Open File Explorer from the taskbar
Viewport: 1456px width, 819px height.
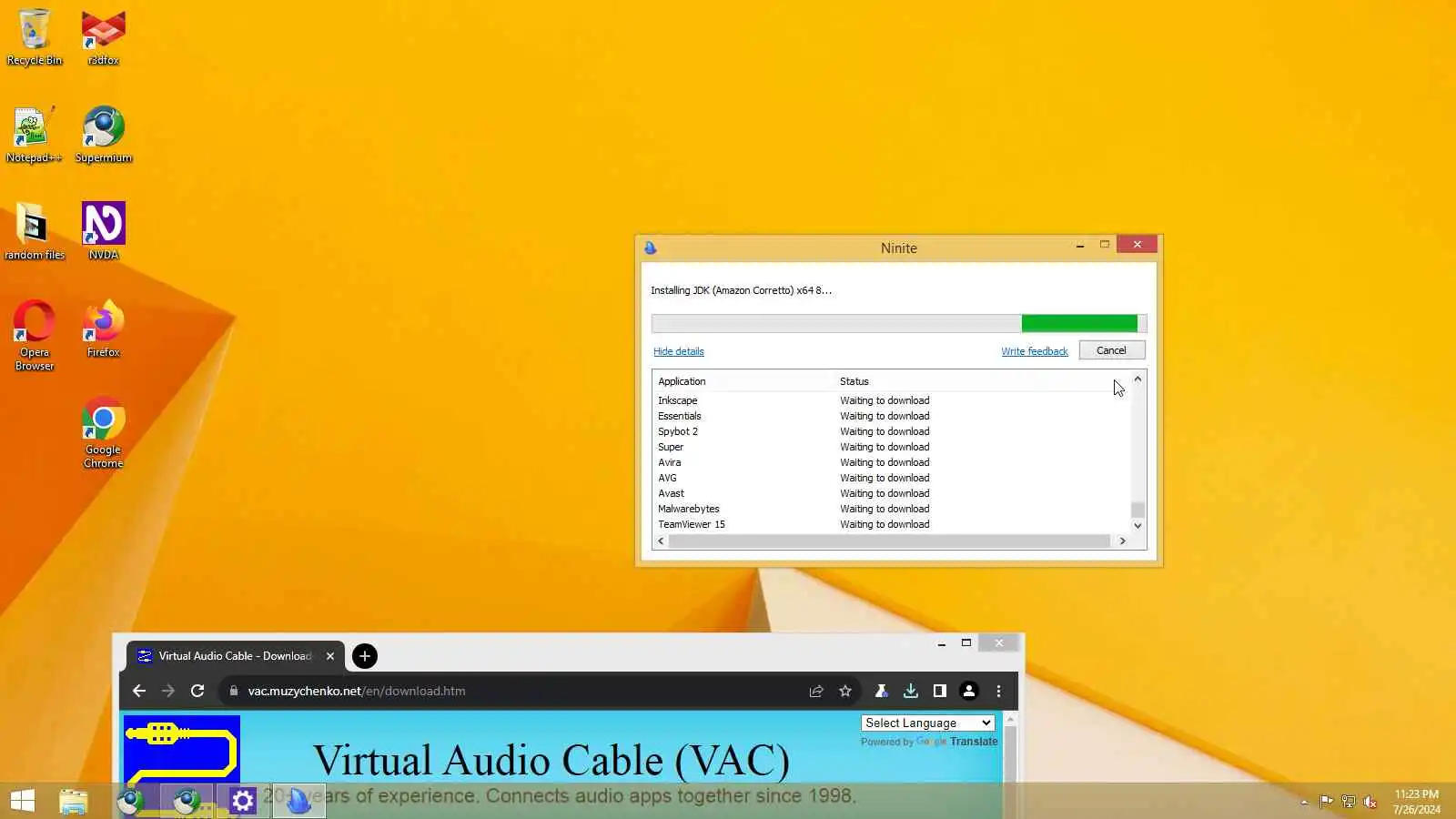pyautogui.click(x=74, y=801)
